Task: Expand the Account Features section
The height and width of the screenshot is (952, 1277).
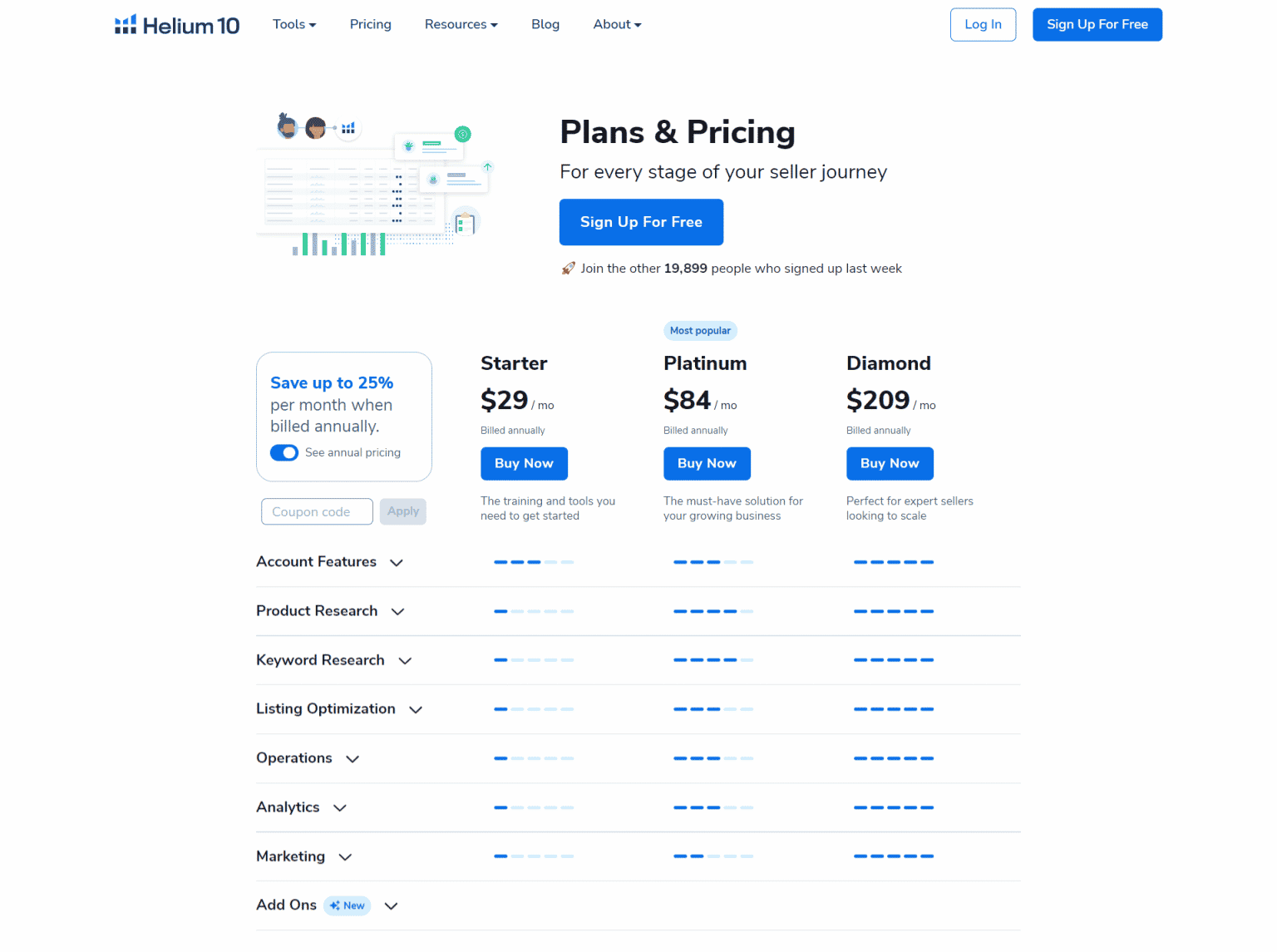Action: [397, 563]
